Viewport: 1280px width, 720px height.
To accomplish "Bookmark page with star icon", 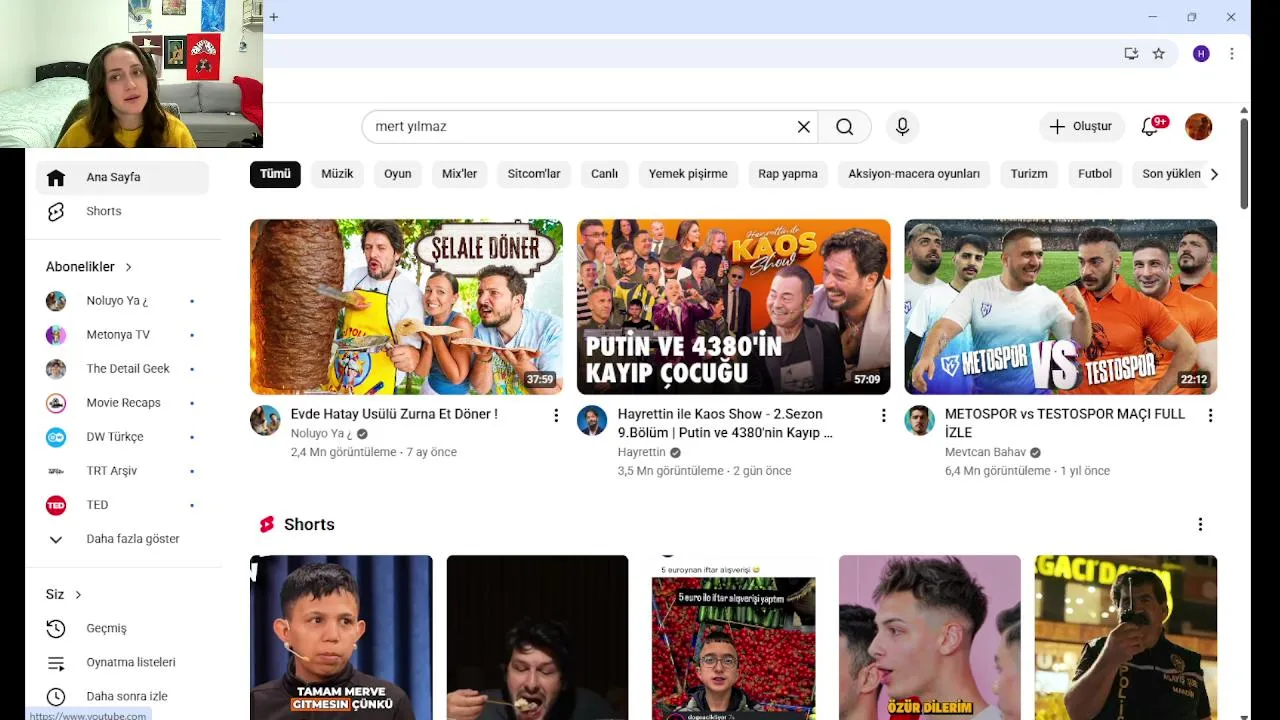I will pyautogui.click(x=1158, y=54).
